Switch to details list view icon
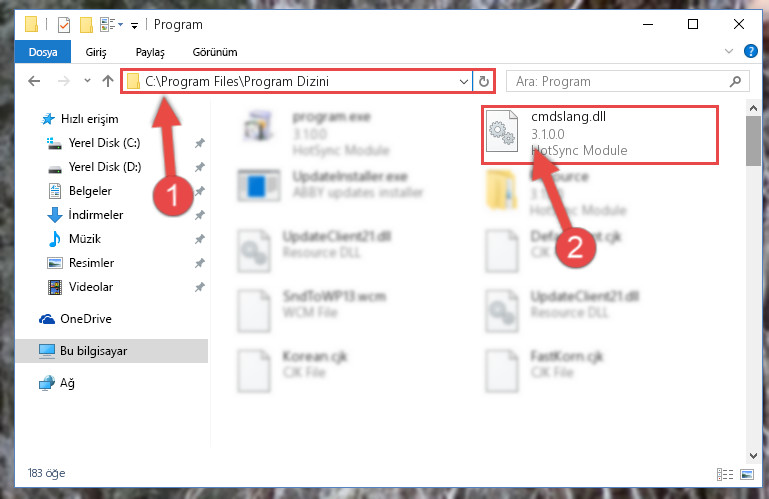The image size is (769, 499). pos(725,474)
